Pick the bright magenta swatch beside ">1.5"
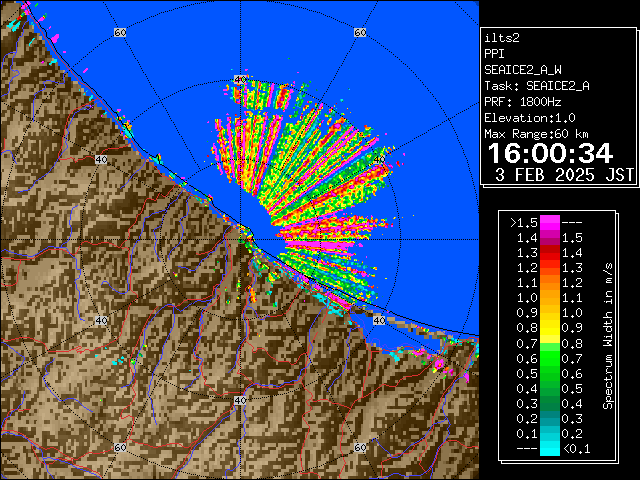Image resolution: width=640 pixels, height=480 pixels. tap(550, 223)
